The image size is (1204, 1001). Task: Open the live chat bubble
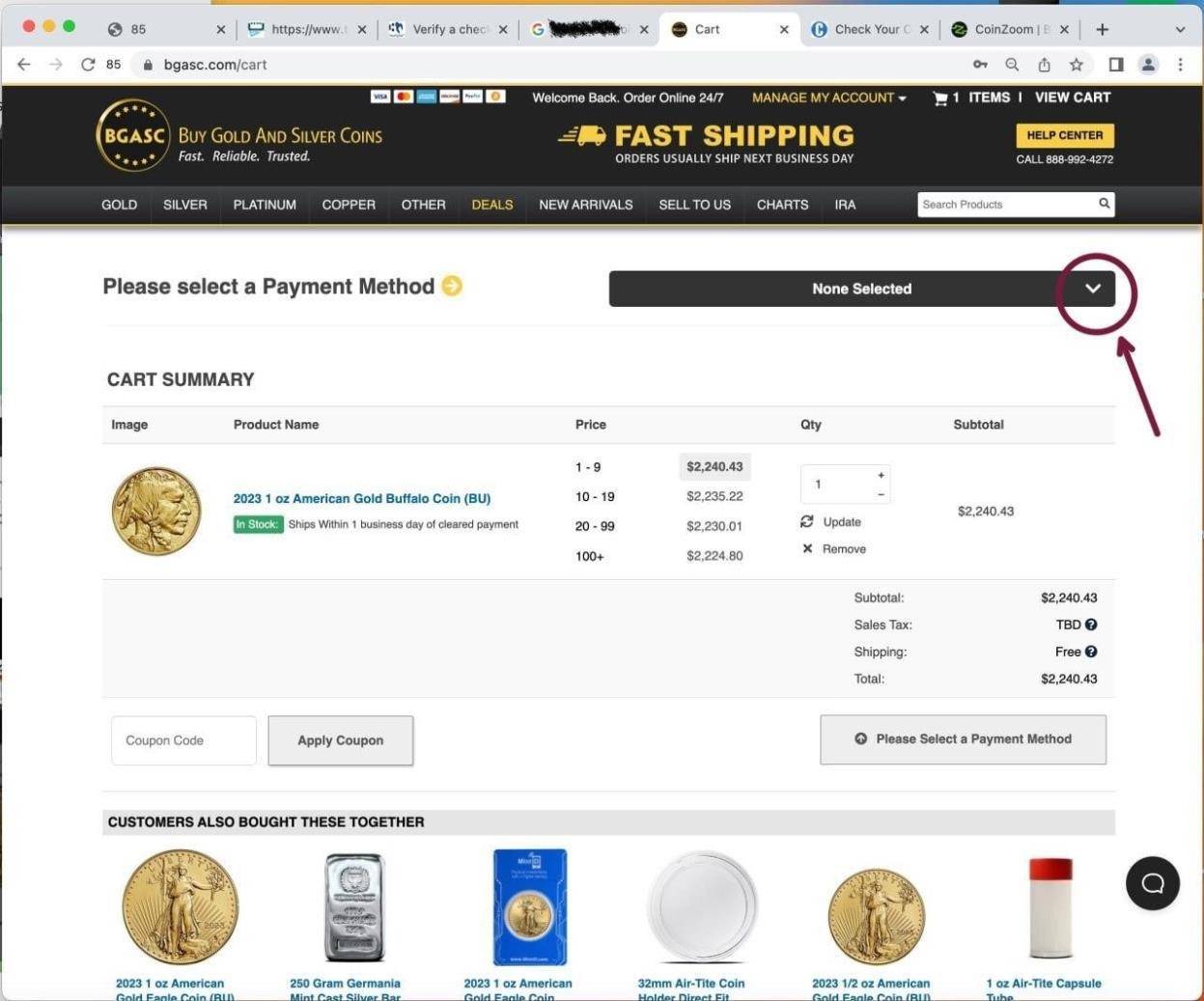coord(1153,883)
